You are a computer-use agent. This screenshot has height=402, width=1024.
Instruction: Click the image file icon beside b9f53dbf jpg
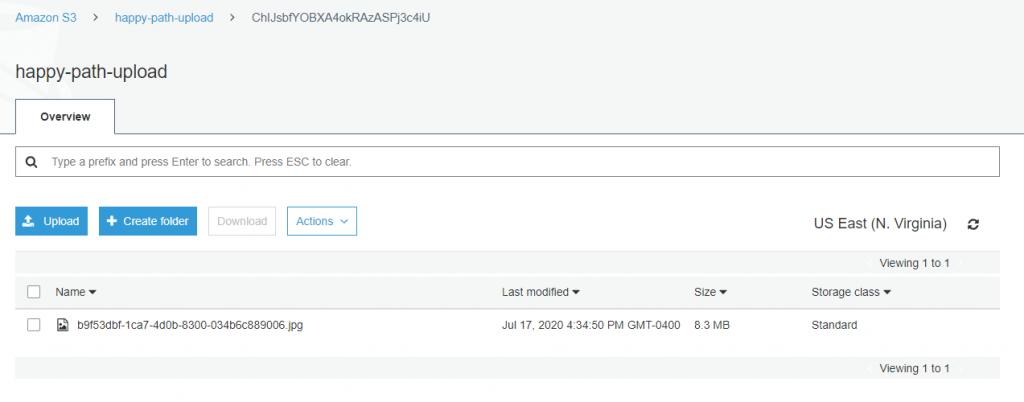(x=63, y=325)
